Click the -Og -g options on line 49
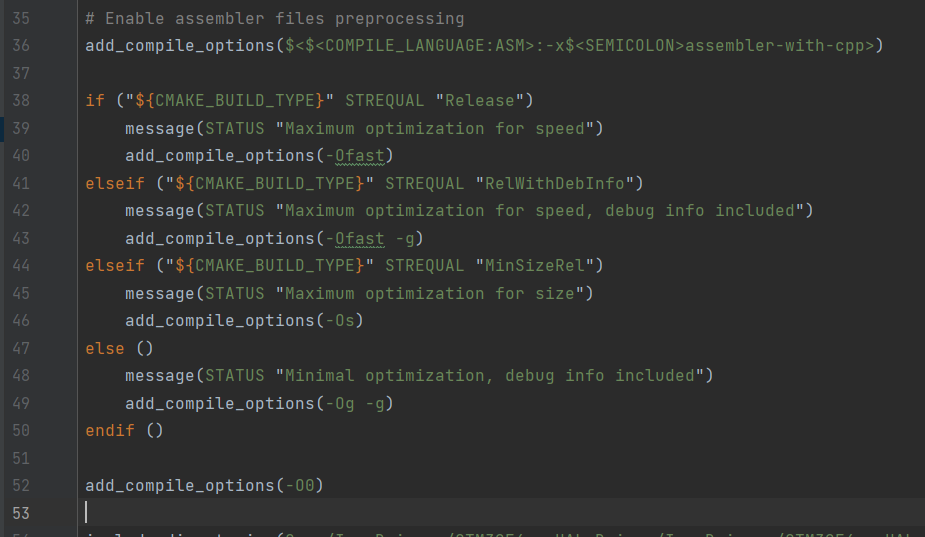Screen dimensions: 925x537 click(x=355, y=403)
